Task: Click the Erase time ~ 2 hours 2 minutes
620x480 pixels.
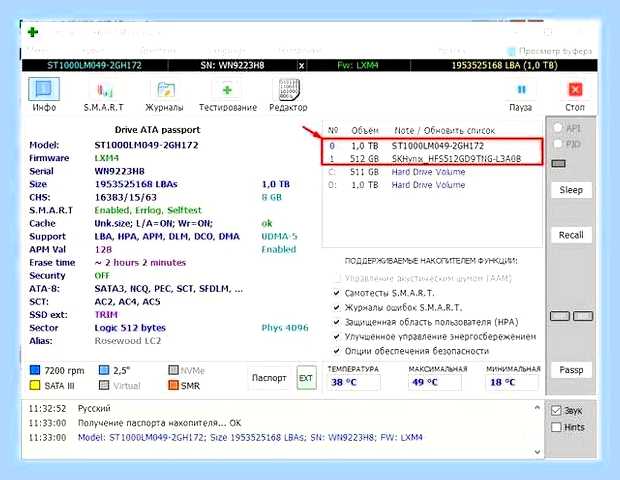Action: 140,263
